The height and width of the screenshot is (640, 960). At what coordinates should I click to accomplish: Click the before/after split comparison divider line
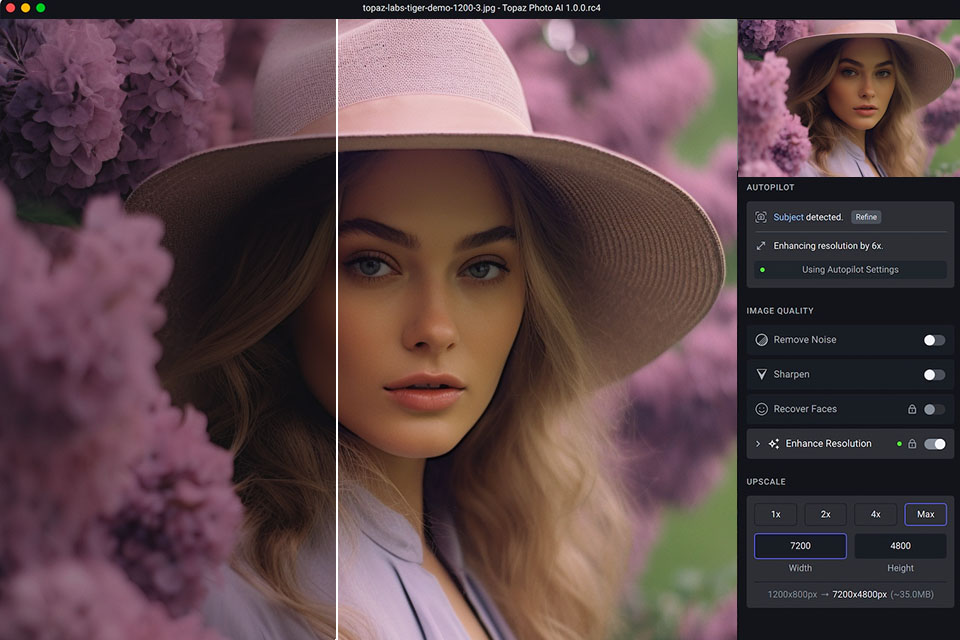pos(337,329)
